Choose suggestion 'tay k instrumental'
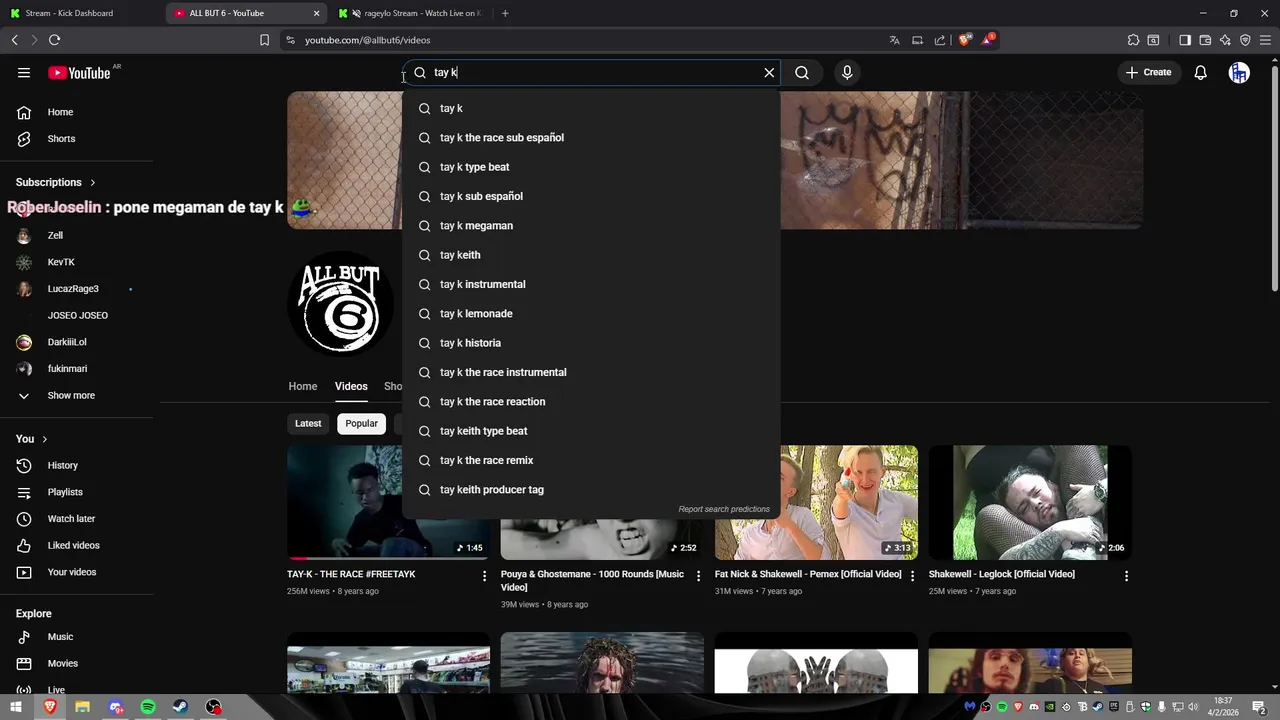This screenshot has height=720, width=1280. pyautogui.click(x=591, y=284)
